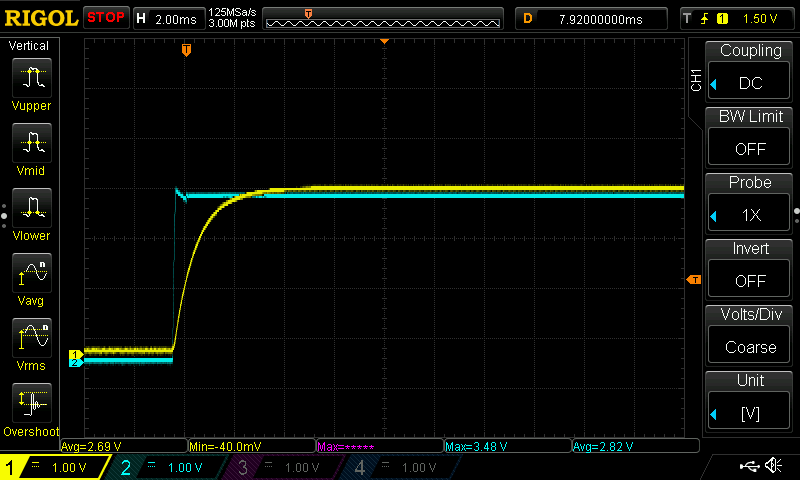Select the Vmid measurement icon
This screenshot has height=480, width=800.
[32, 143]
